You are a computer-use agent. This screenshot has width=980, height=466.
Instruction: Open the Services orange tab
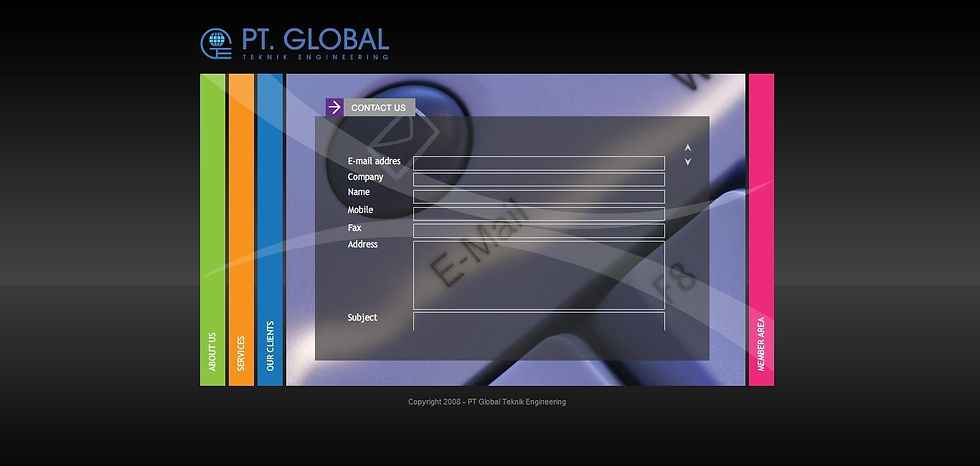[241, 230]
